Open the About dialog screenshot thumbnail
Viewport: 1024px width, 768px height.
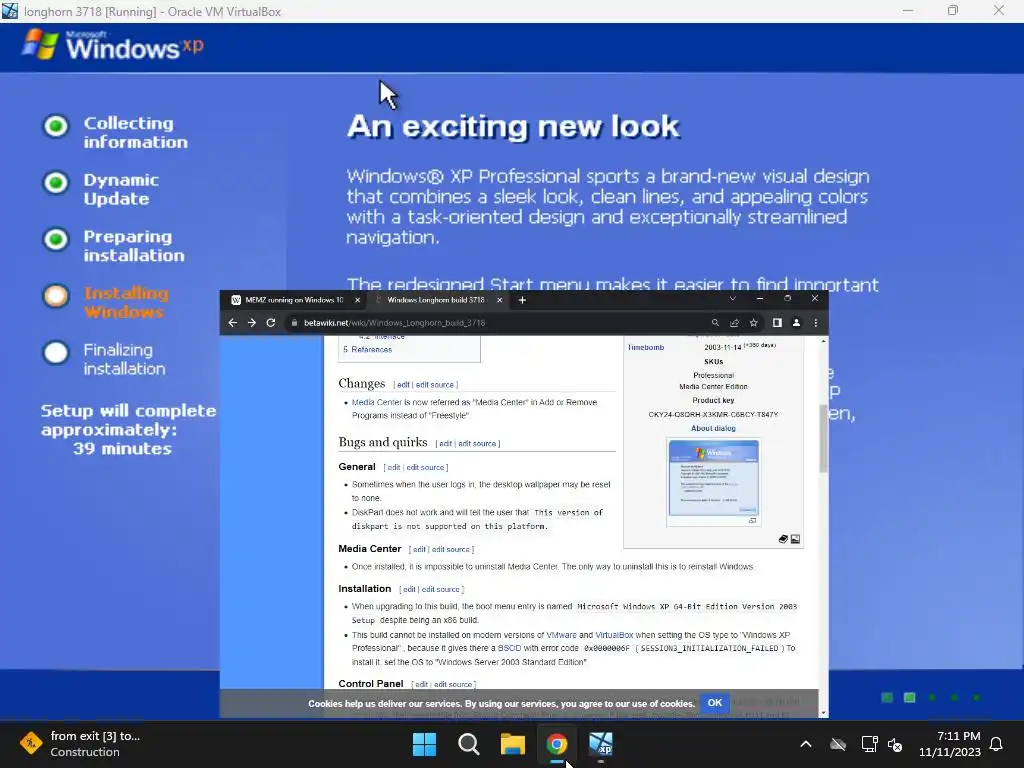point(713,478)
